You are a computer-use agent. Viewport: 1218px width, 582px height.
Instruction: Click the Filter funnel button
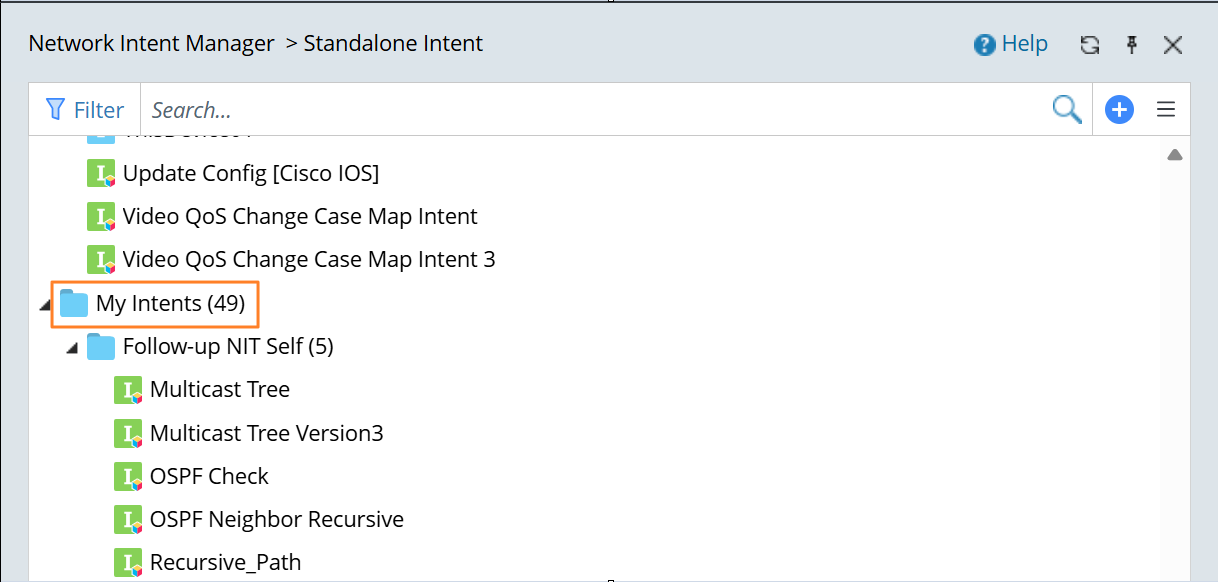pyautogui.click(x=85, y=110)
